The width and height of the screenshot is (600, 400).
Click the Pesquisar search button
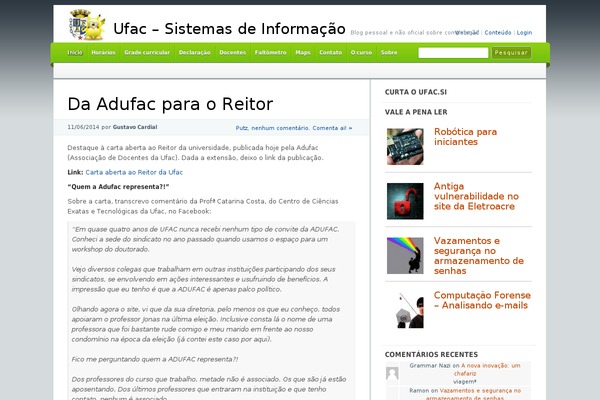tap(511, 53)
